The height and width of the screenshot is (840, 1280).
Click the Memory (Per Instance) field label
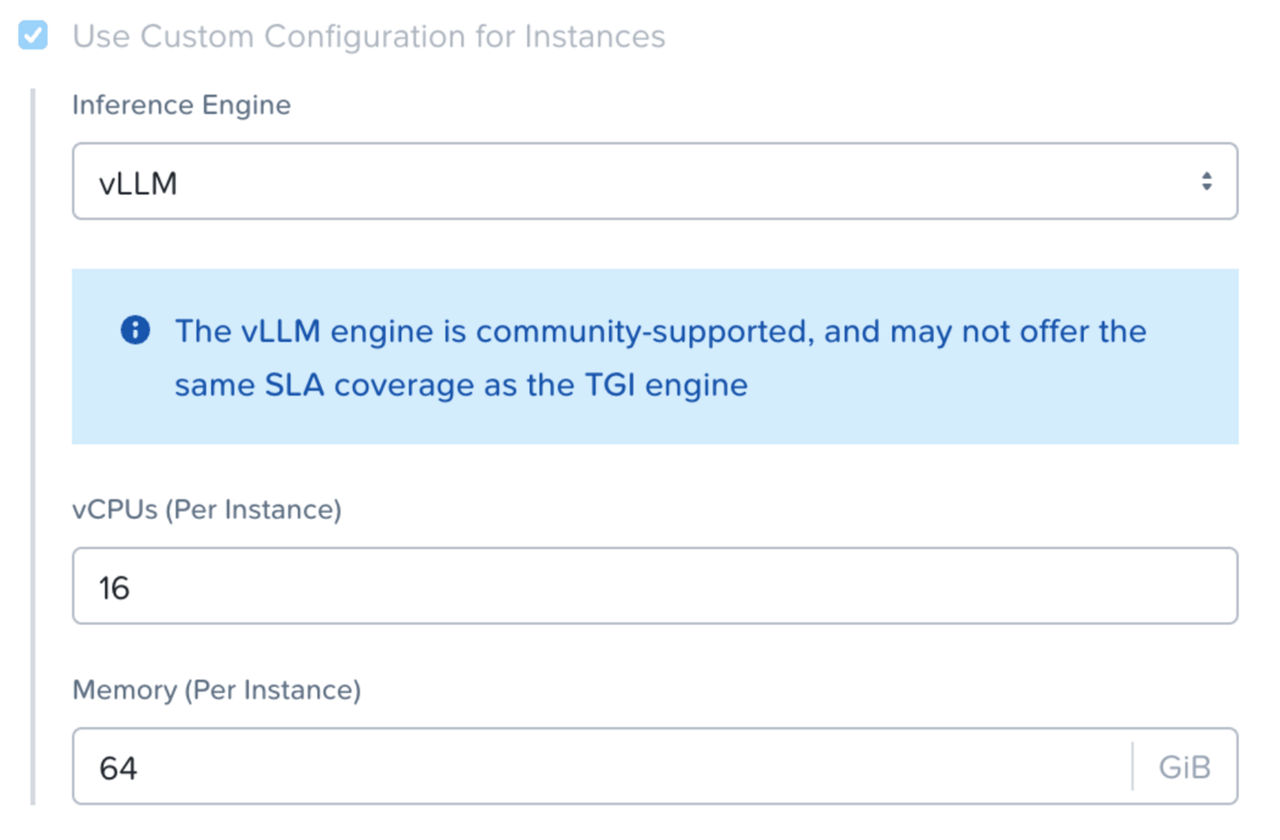(217, 689)
